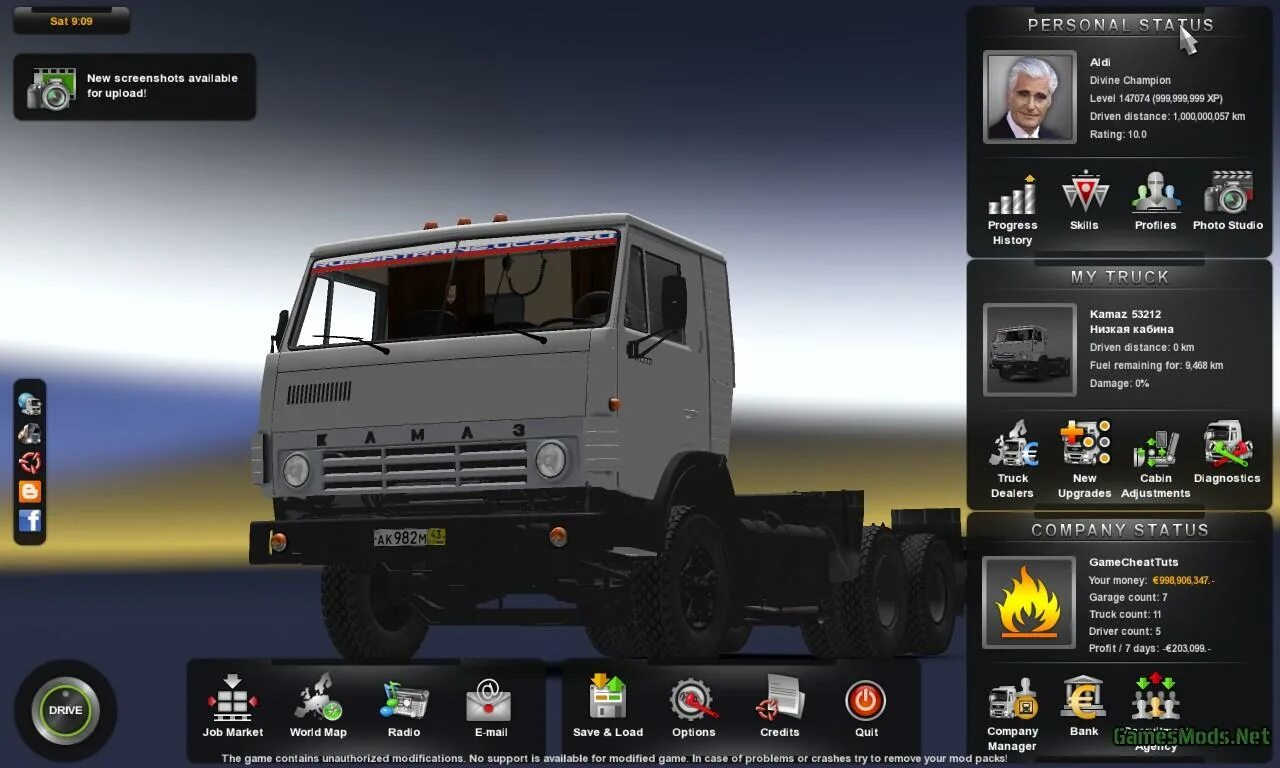Click the Kamaz 53212 truck thumbnail
Viewport: 1280px width, 768px height.
pos(1030,349)
